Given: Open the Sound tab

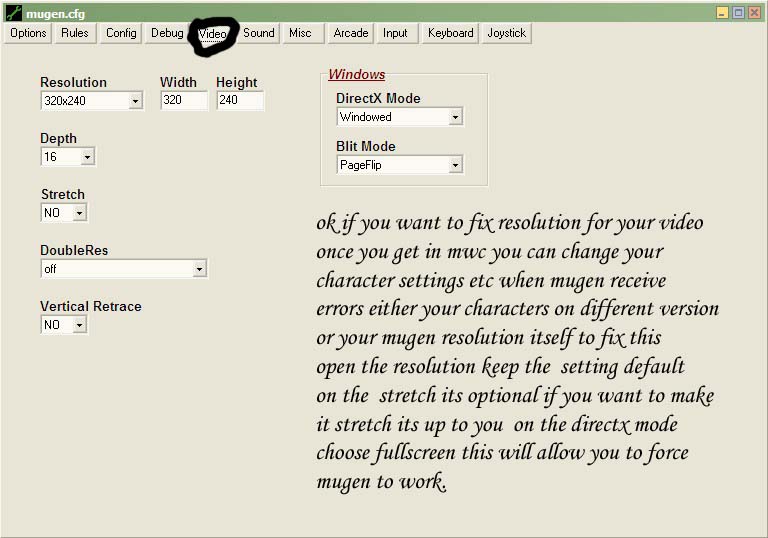Looking at the screenshot, I should (x=259, y=33).
